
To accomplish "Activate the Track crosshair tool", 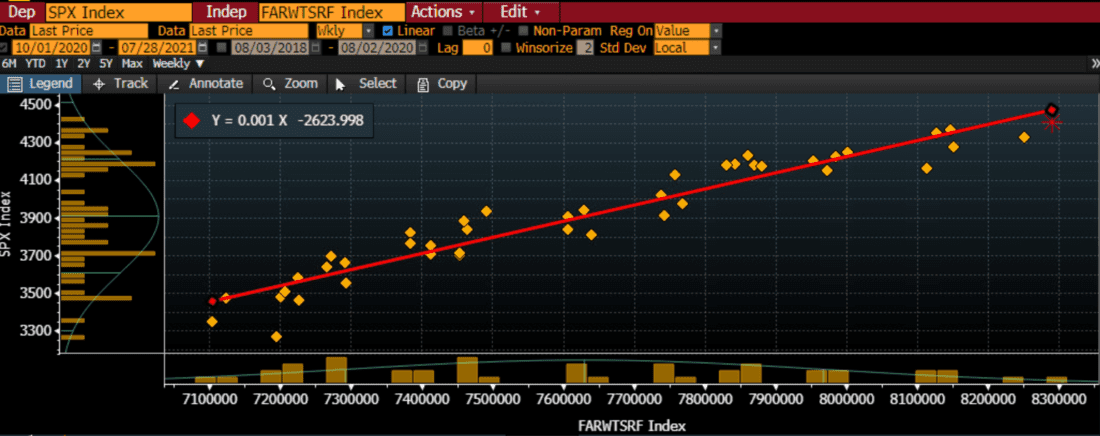I will (x=121, y=84).
